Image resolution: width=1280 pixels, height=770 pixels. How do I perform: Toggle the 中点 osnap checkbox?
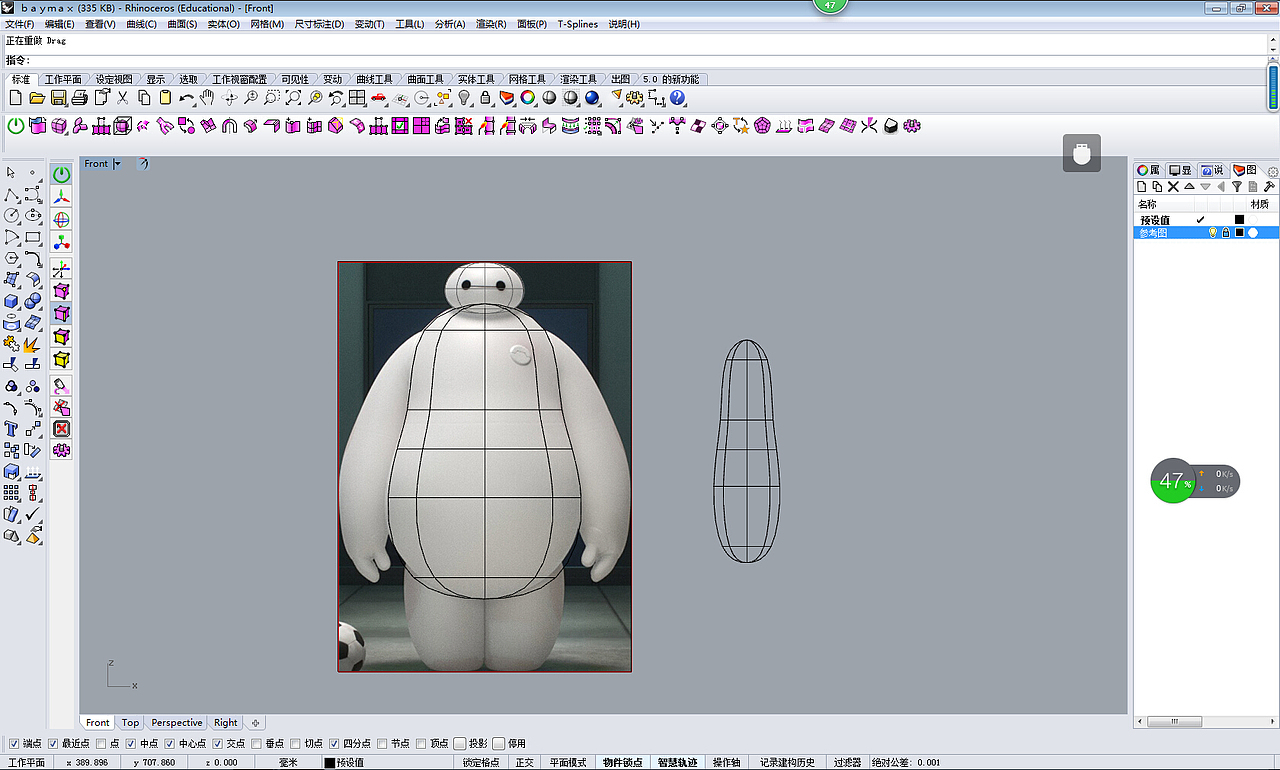click(131, 743)
